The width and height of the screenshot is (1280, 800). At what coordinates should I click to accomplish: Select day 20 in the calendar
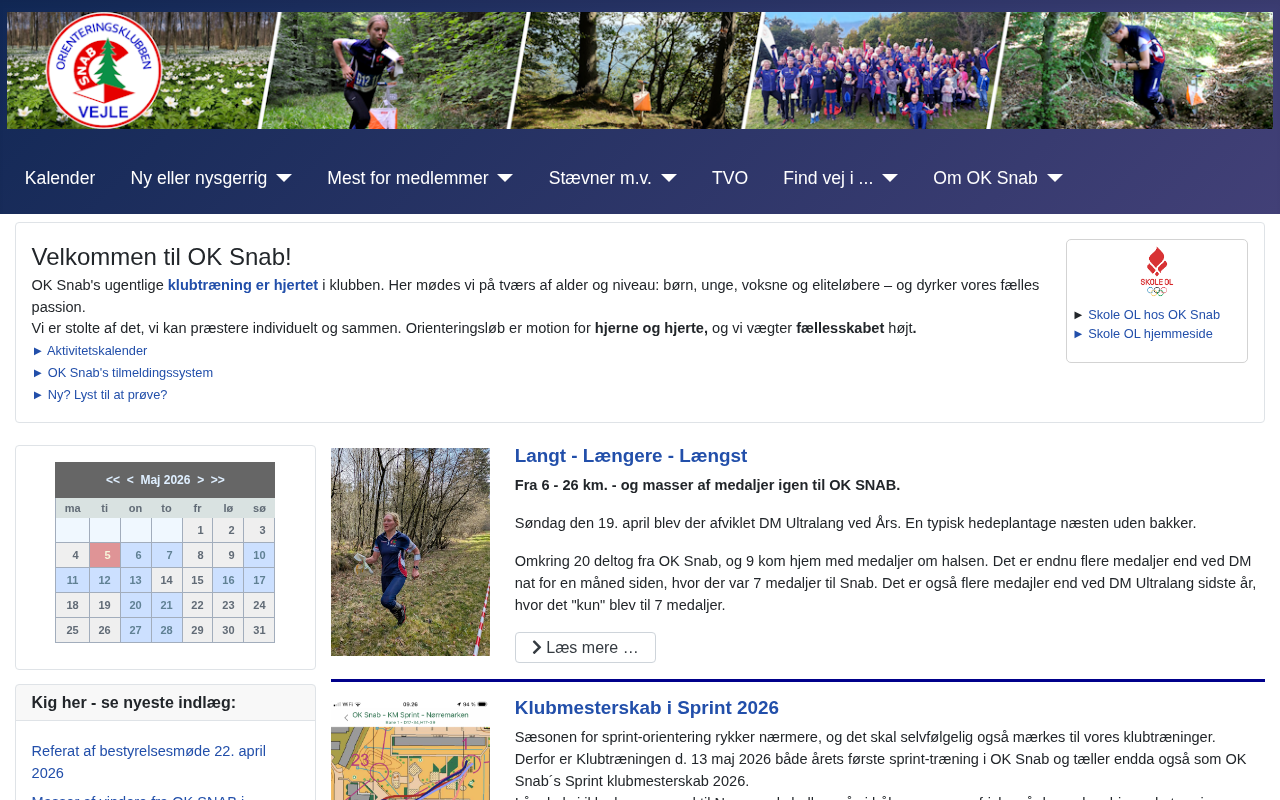pos(136,605)
